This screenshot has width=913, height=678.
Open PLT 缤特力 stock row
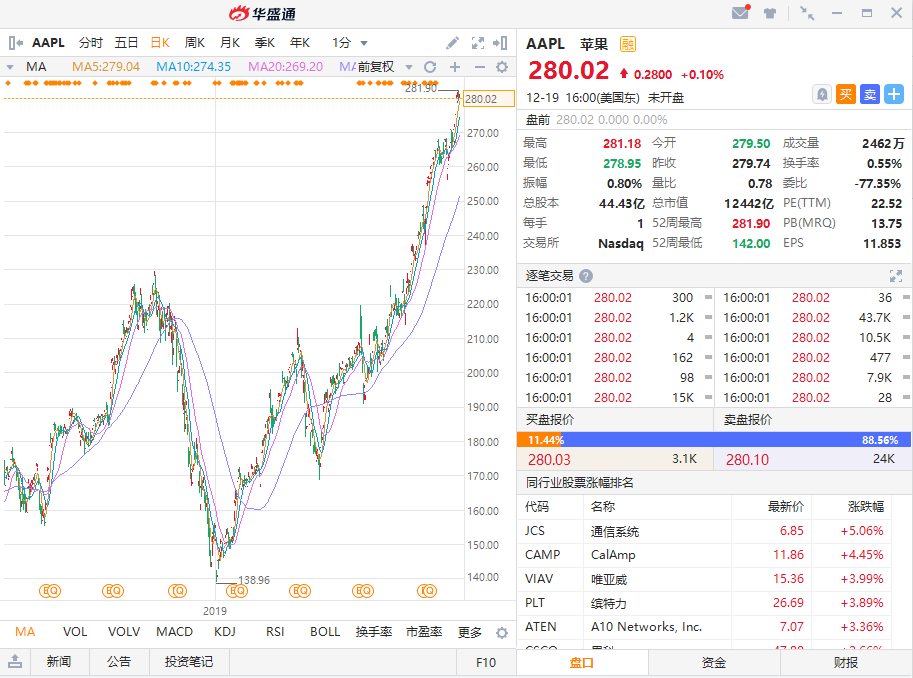[x=705, y=602]
